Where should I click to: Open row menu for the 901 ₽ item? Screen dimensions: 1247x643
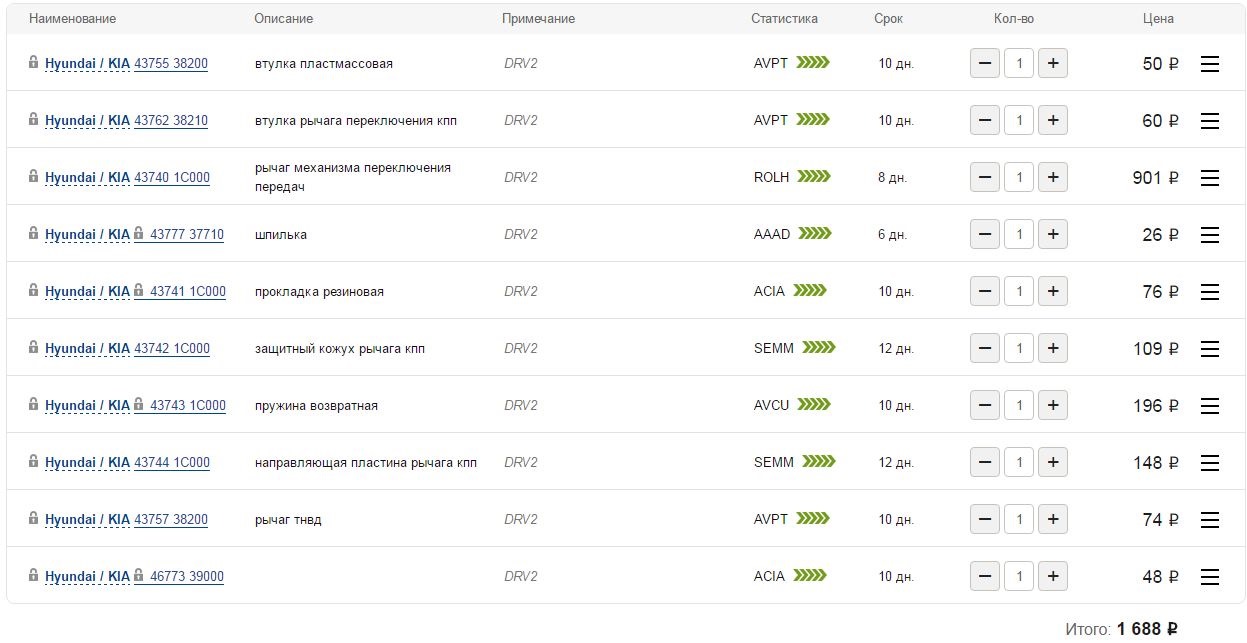click(x=1209, y=178)
